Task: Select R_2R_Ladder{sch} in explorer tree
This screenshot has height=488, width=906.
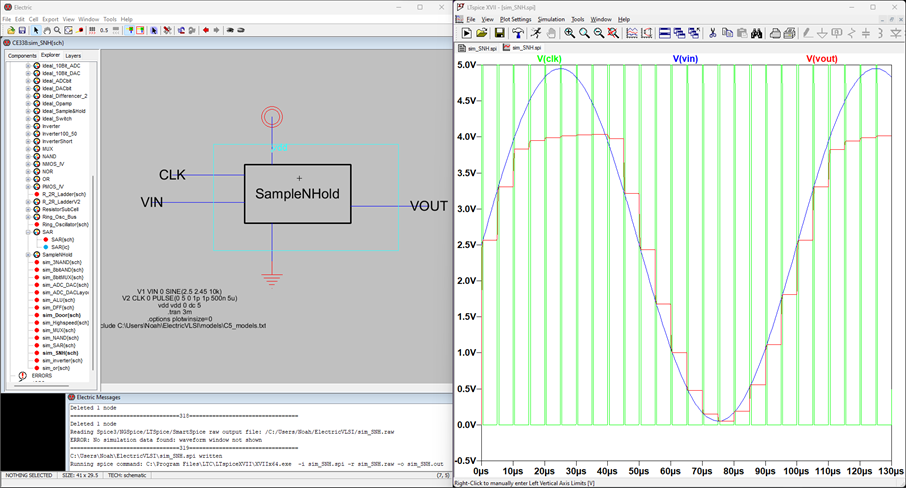Action: click(x=64, y=194)
